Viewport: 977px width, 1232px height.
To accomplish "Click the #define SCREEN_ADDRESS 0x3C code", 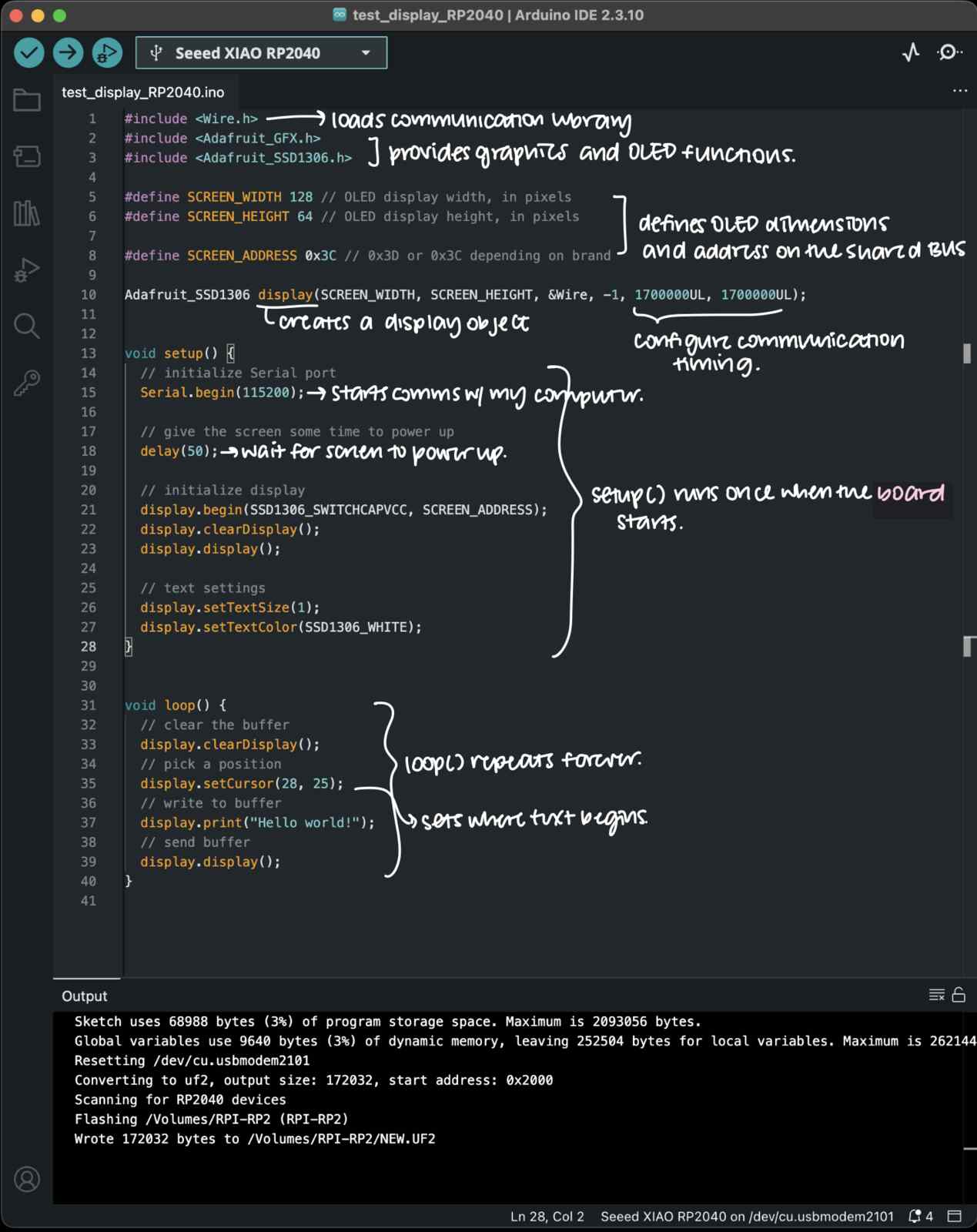I will coord(230,256).
